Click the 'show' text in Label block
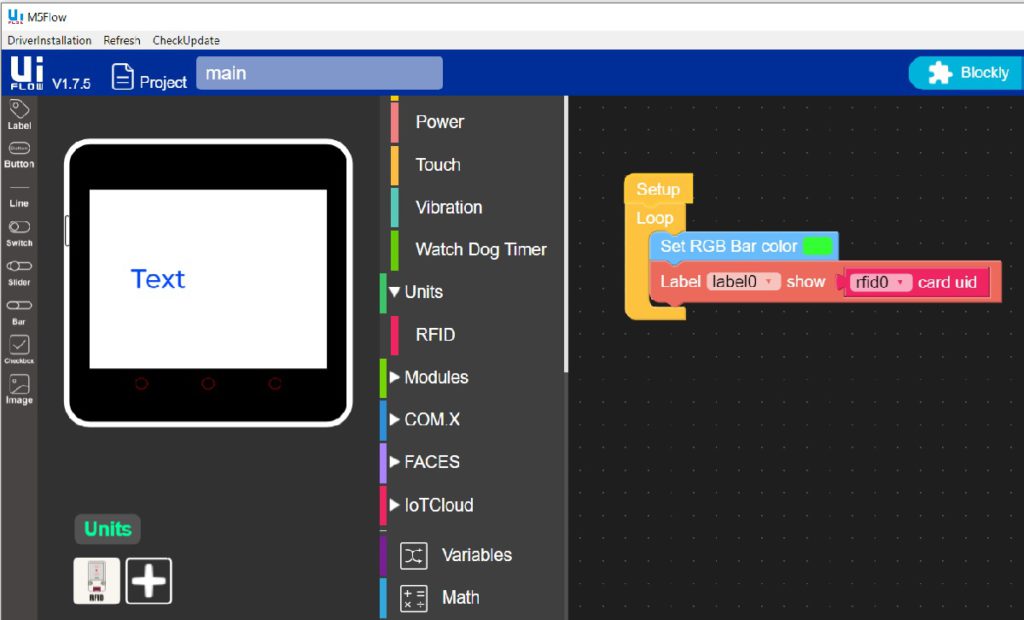Viewport: 1024px width, 620px height. [x=806, y=282]
